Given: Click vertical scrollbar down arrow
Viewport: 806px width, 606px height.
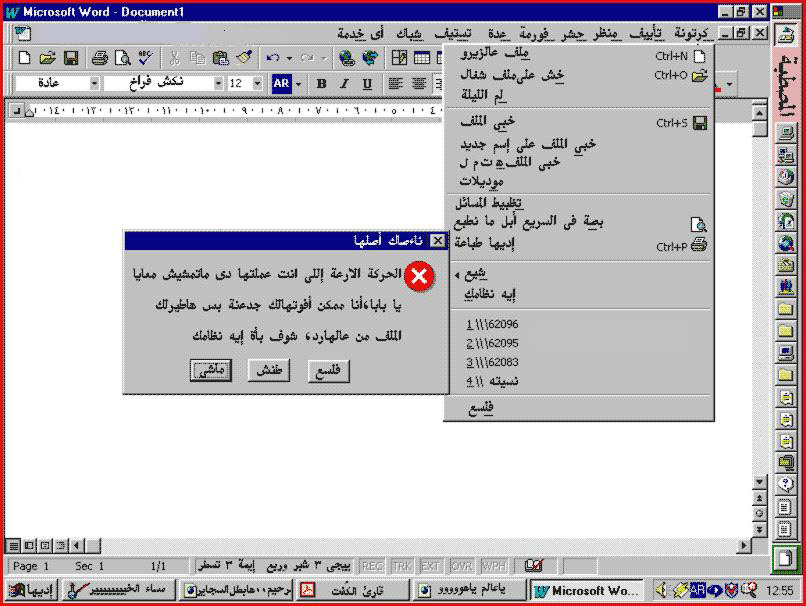Looking at the screenshot, I should pos(760,483).
